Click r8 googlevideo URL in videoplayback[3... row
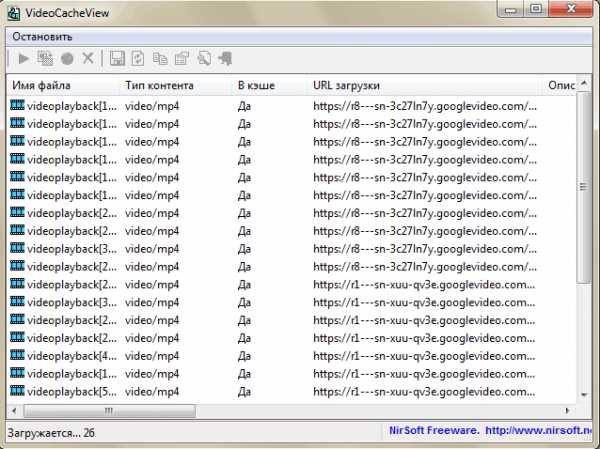This screenshot has height=449, width=600. [x=425, y=249]
